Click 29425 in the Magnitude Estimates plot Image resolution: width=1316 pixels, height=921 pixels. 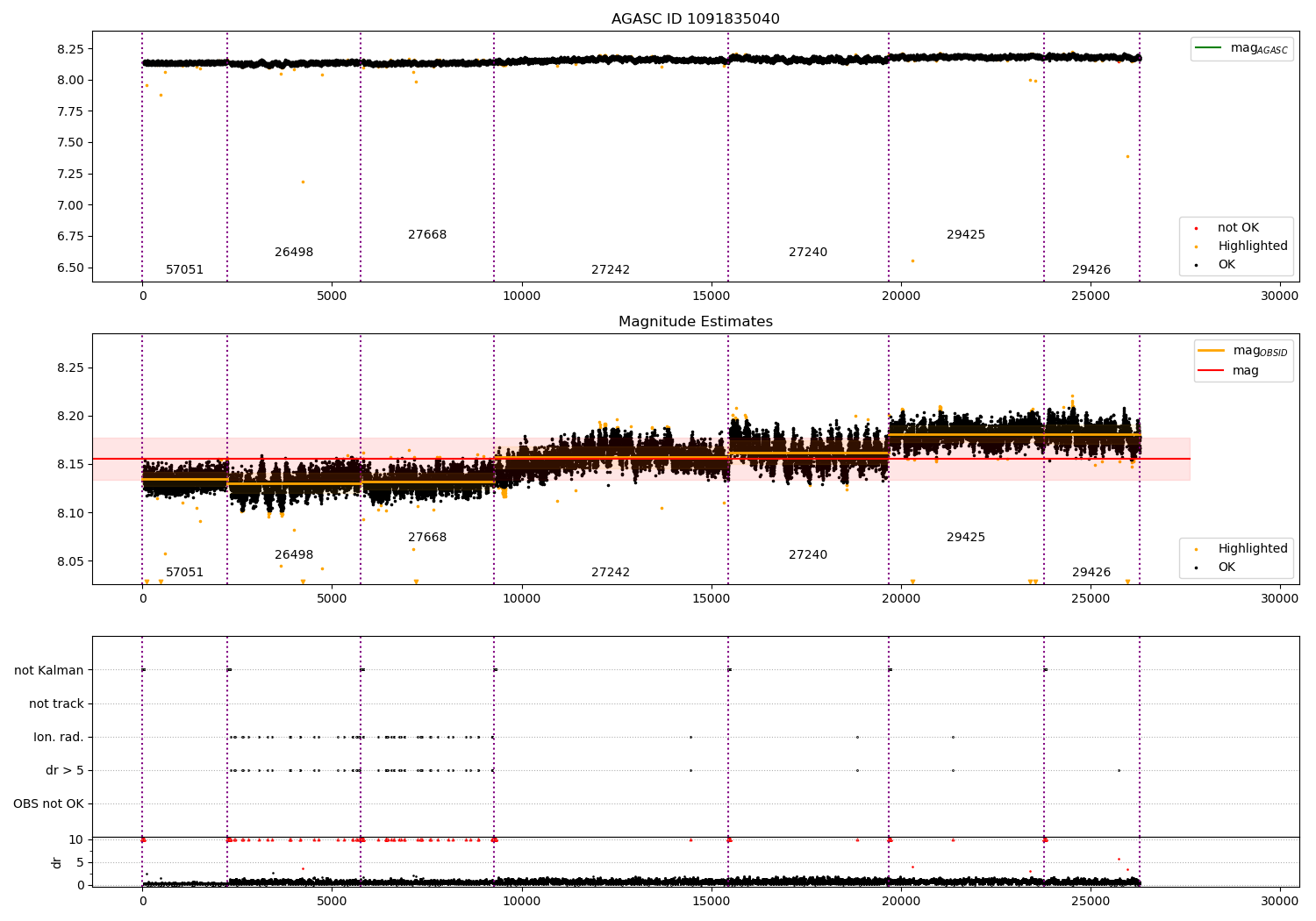(x=966, y=538)
